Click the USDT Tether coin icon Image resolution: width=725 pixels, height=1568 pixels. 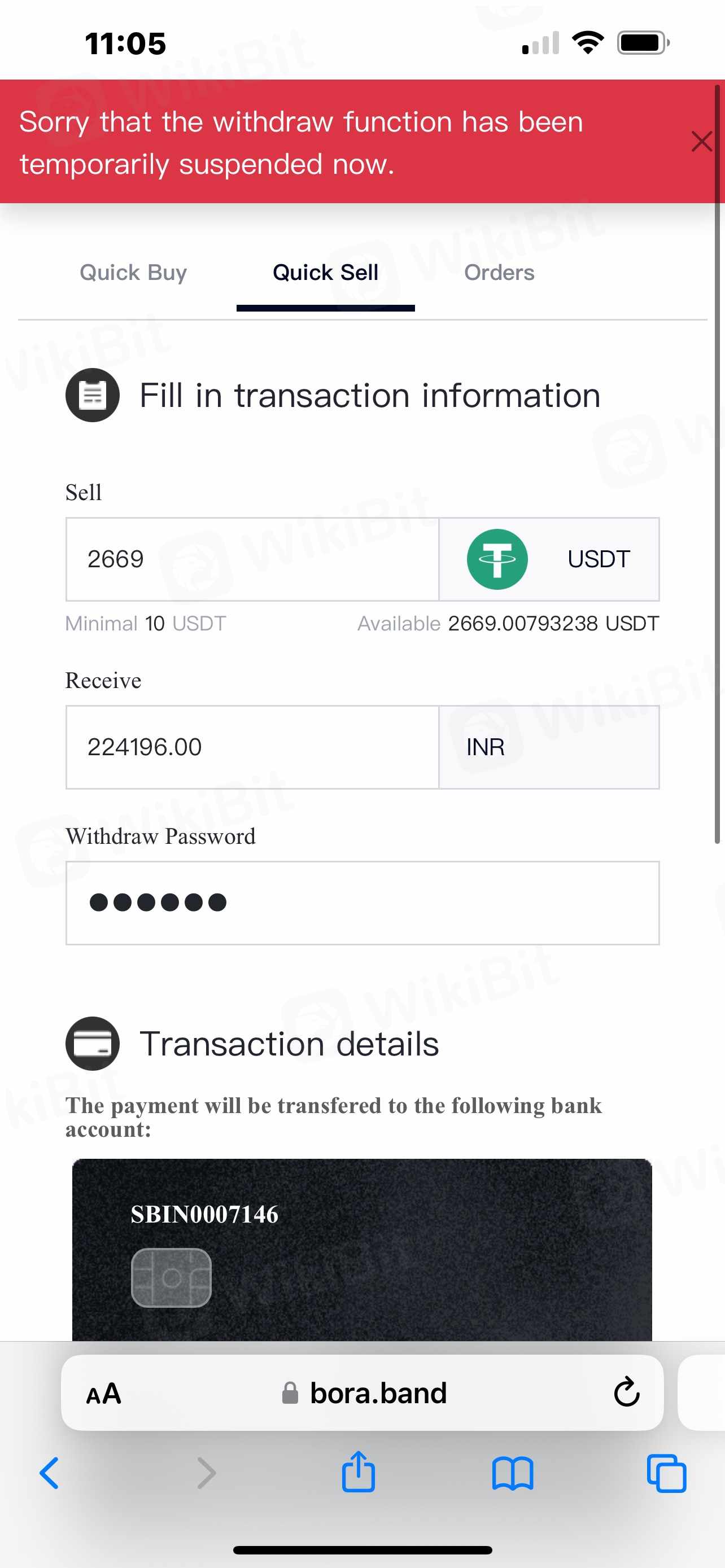pyautogui.click(x=497, y=559)
